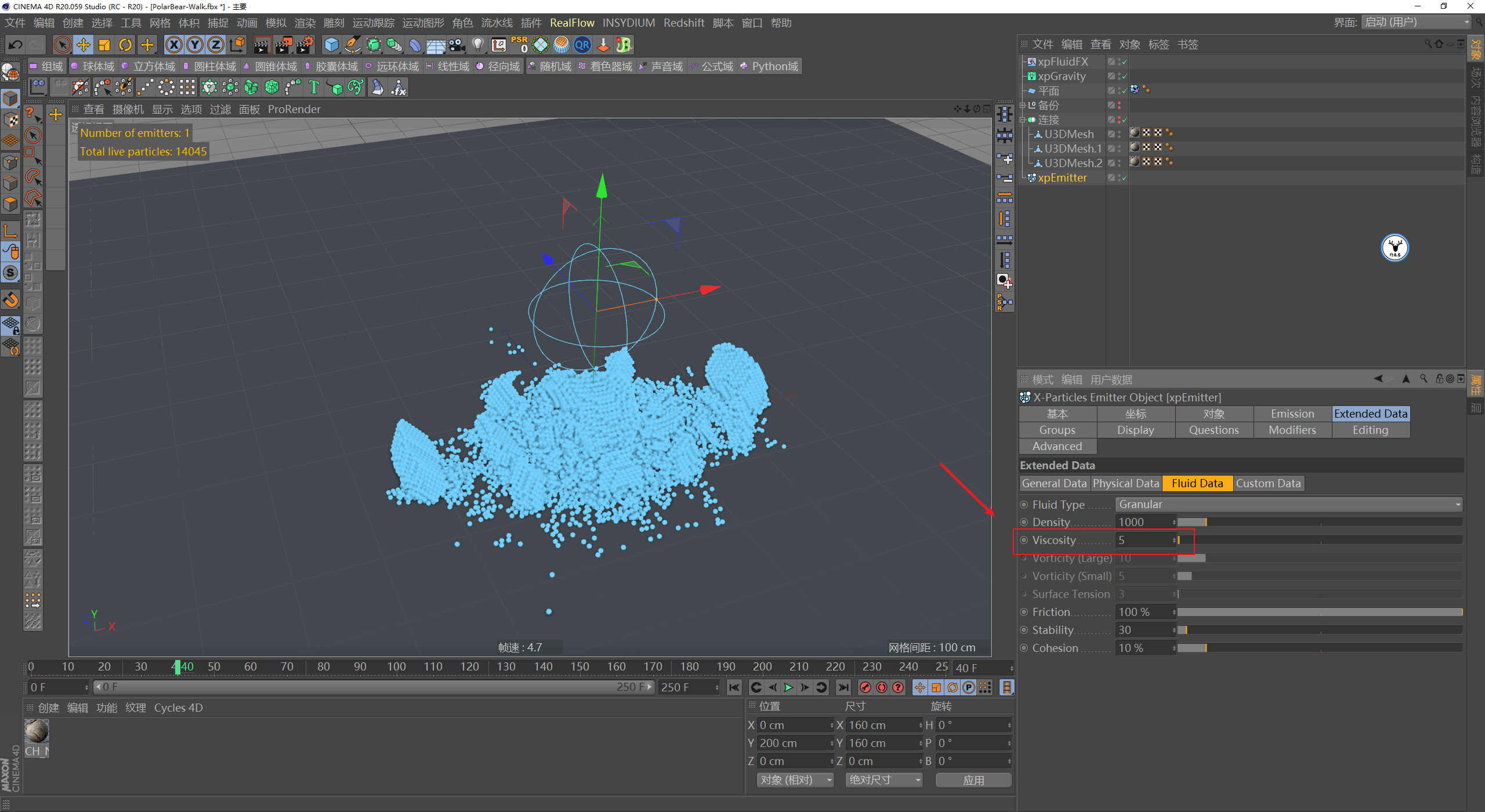Select the Light object icon
1485x812 pixels.
[477, 45]
